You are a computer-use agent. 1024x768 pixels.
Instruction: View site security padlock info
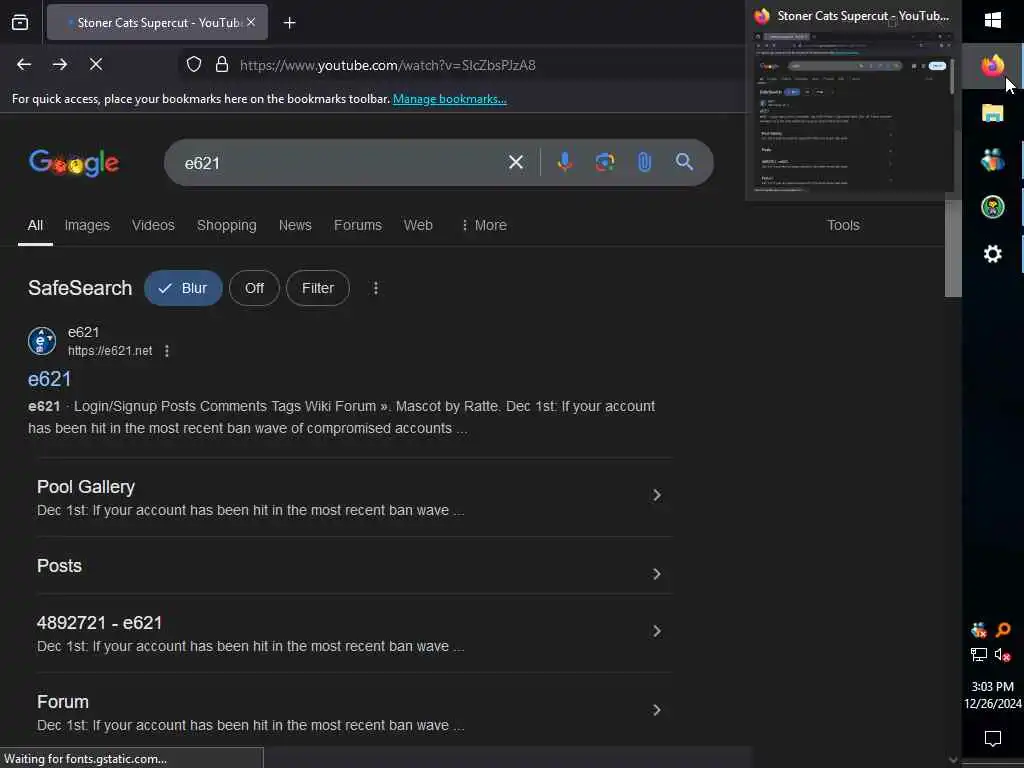[222, 65]
